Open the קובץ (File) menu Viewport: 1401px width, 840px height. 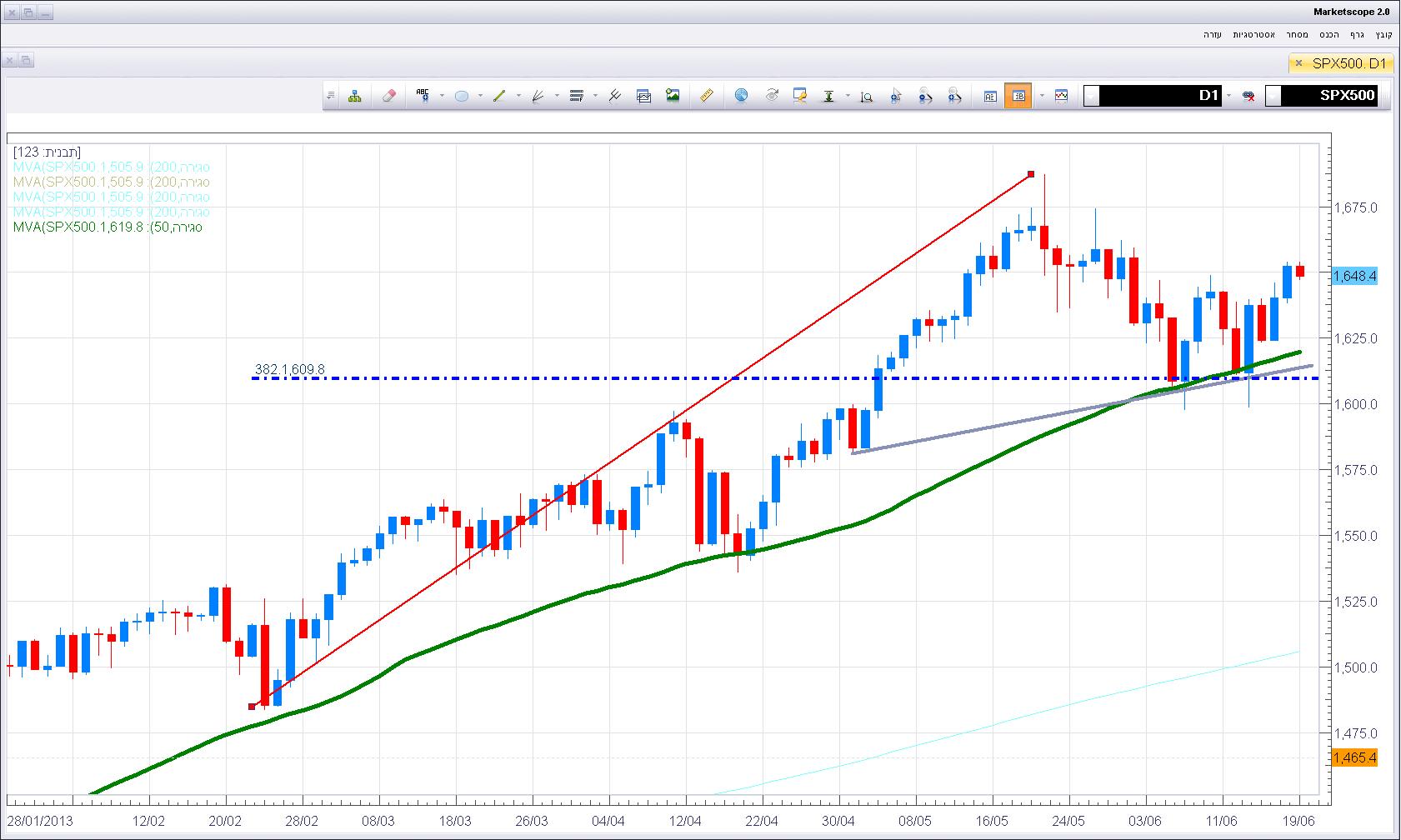coord(1383,34)
